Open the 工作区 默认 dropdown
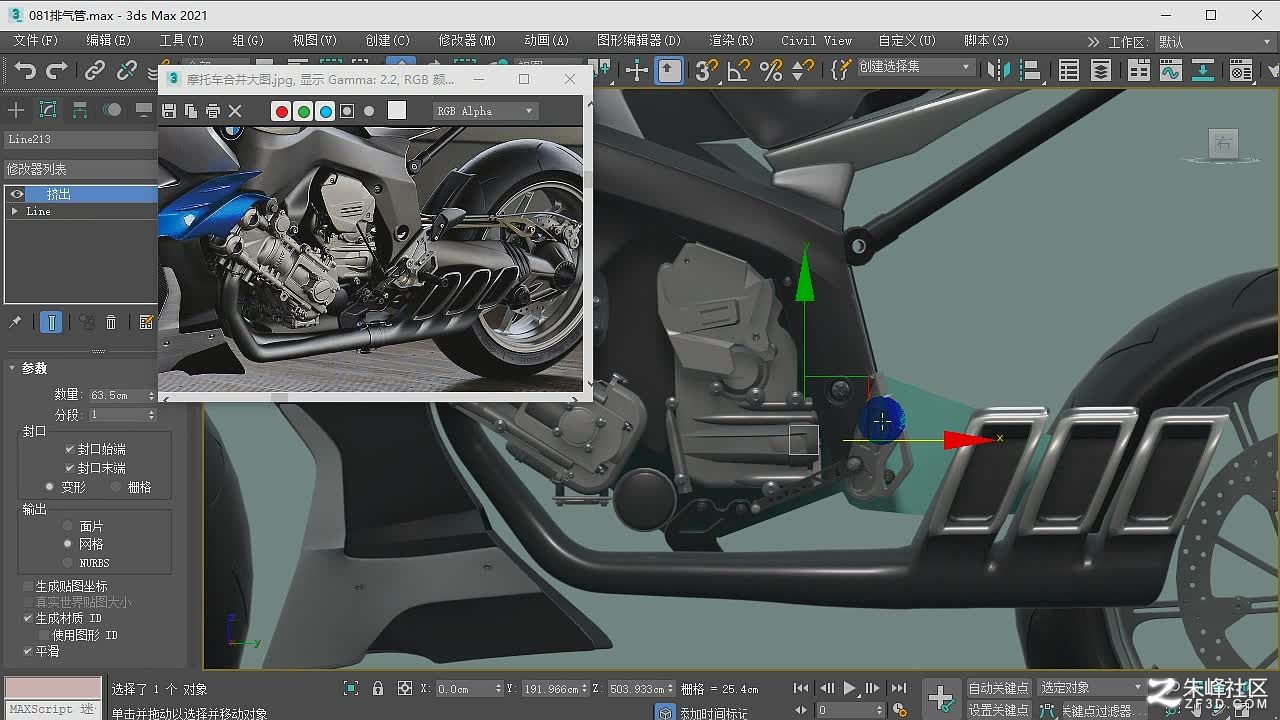Viewport: 1280px width, 720px height. [1215, 42]
